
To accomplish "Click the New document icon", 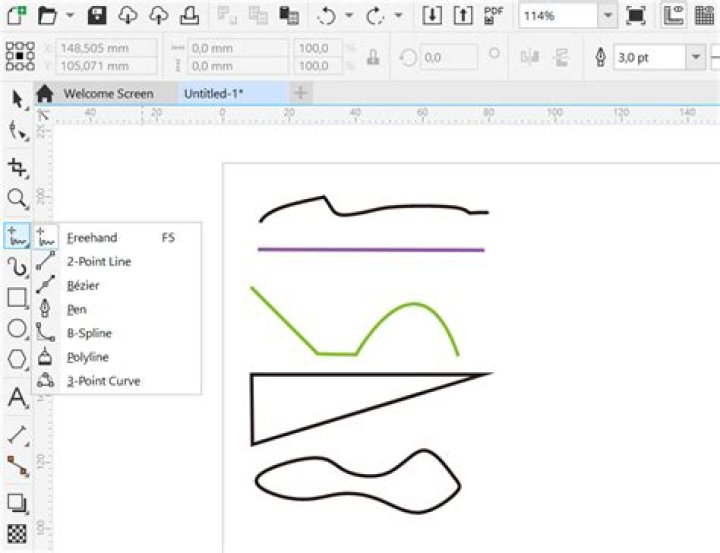I will point(17,15).
